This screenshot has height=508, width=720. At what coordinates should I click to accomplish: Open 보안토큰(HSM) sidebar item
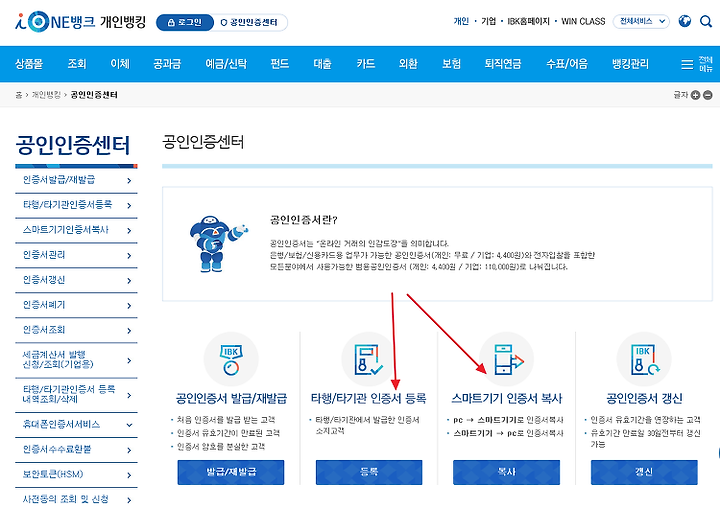76,474
